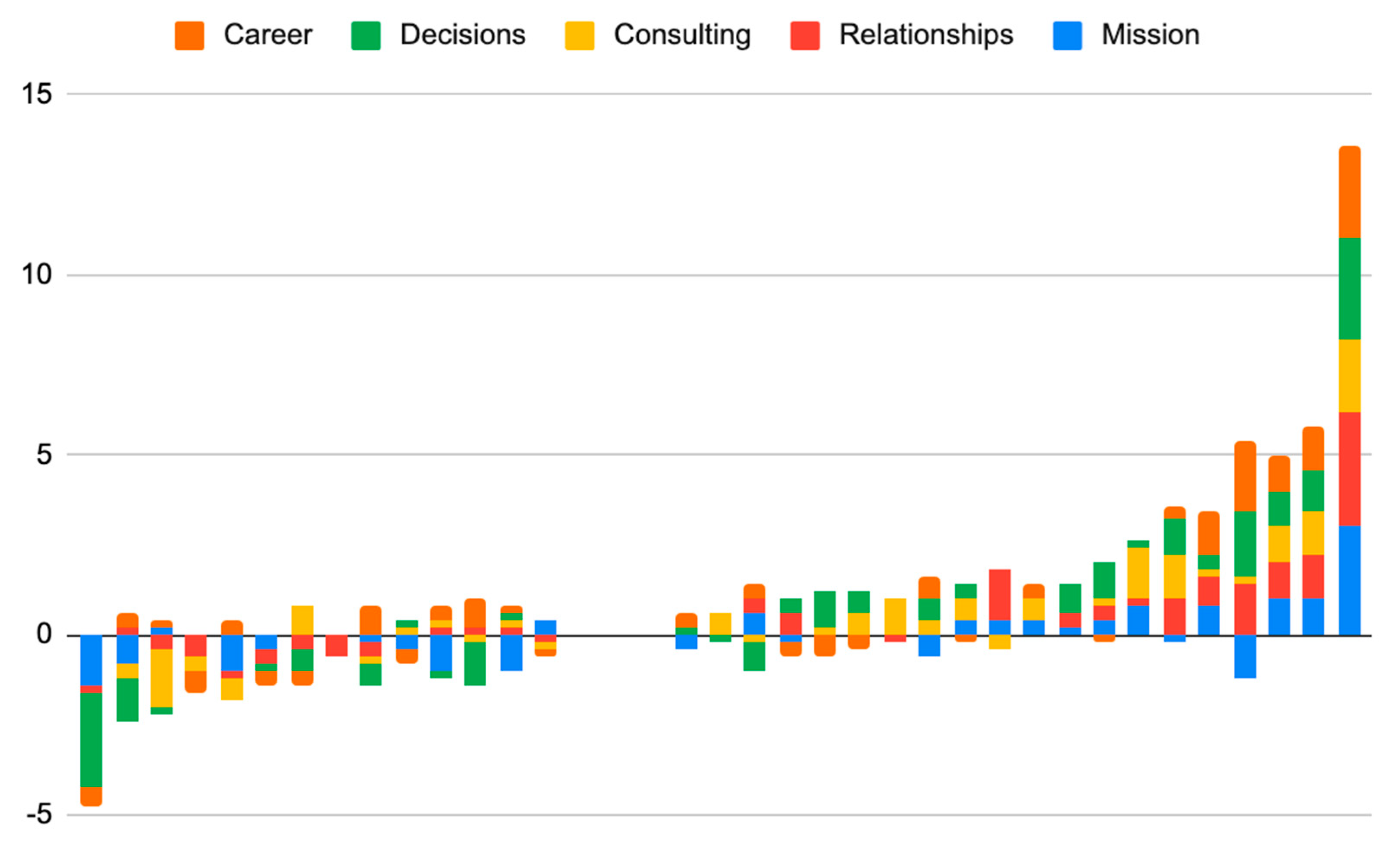Click the green segment of the tallest bar
This screenshot has width=1400, height=846.
point(1349,289)
